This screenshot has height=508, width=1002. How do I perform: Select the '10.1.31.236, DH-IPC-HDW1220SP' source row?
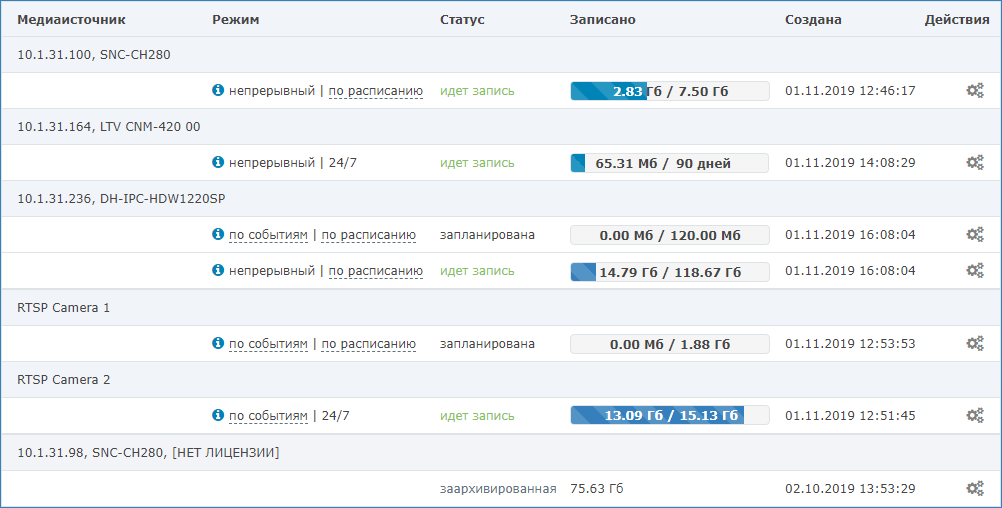click(121, 199)
